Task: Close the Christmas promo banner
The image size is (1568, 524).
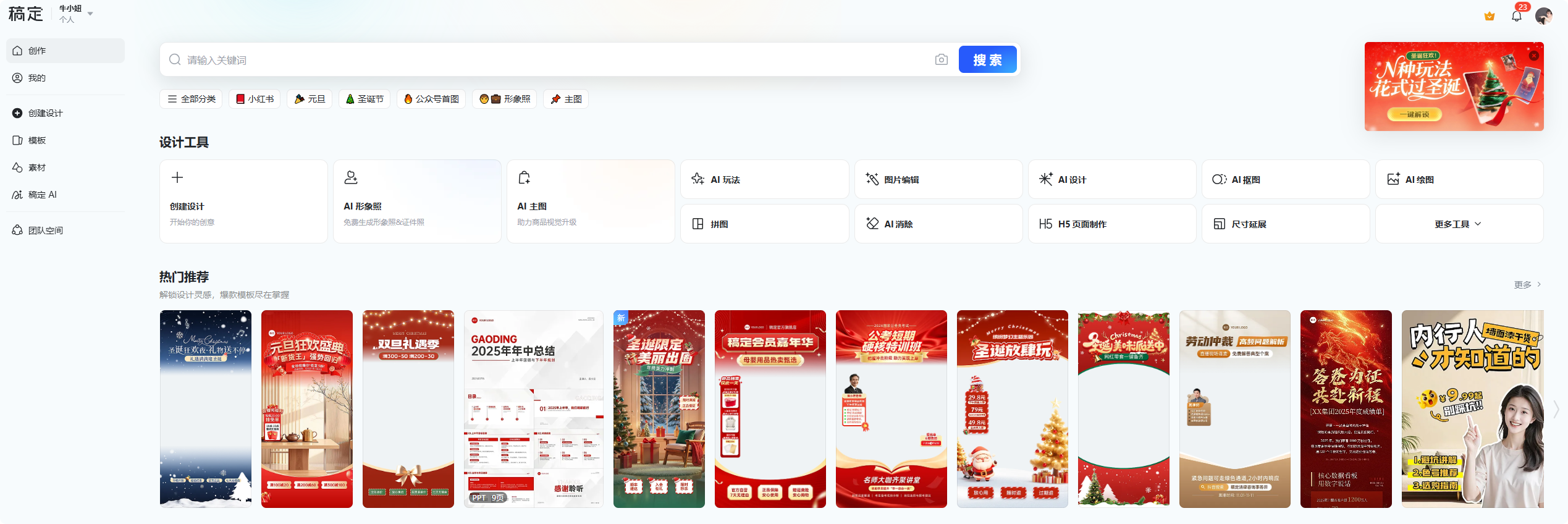Action: [1533, 56]
